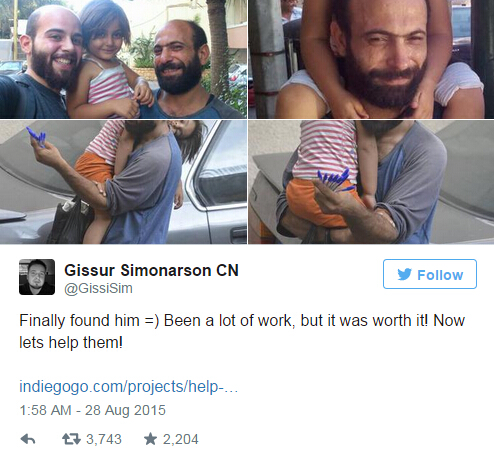Click the girl's striped shirt in the bottom-right photo
Screen dimensions: 494x462
(325, 152)
